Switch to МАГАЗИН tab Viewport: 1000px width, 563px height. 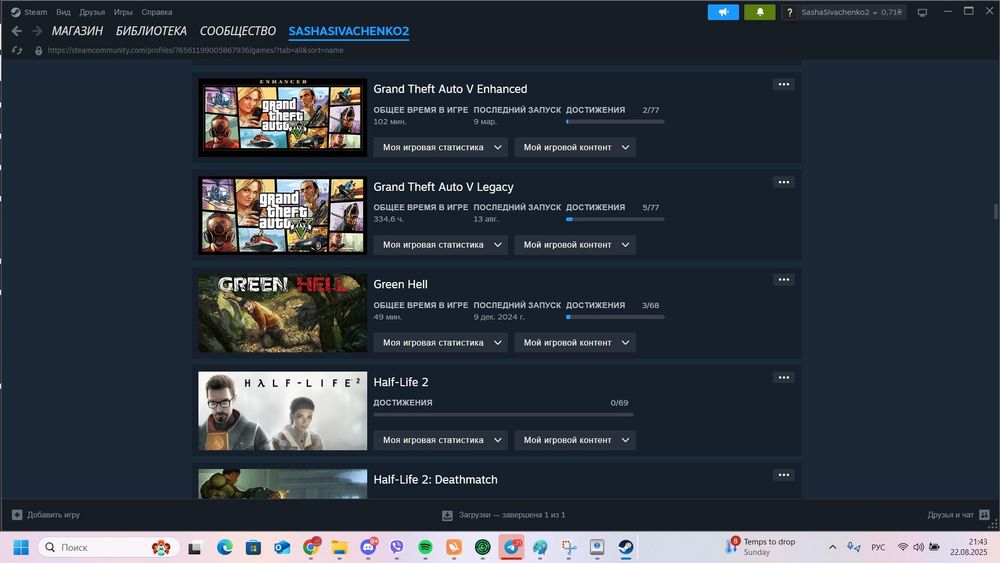77,31
